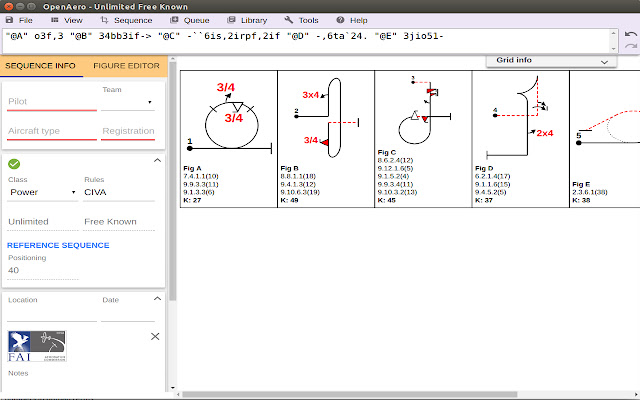Open the Team dropdown
Screen dimensions: 640x400
coord(127,102)
